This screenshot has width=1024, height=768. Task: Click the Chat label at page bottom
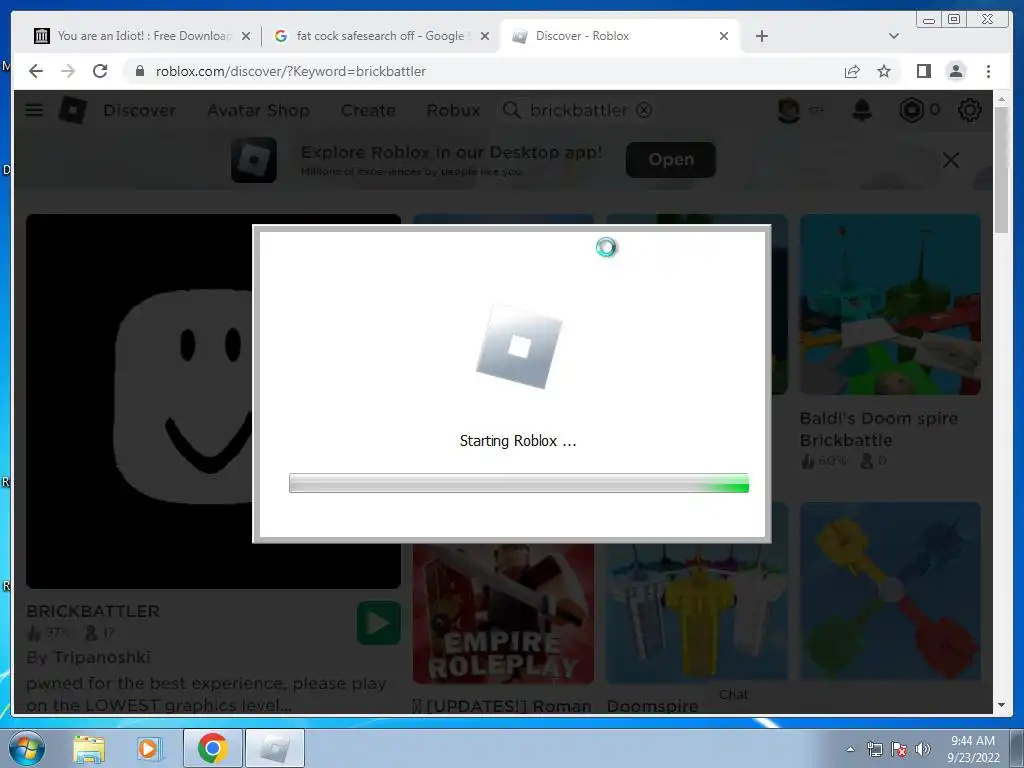coord(733,694)
